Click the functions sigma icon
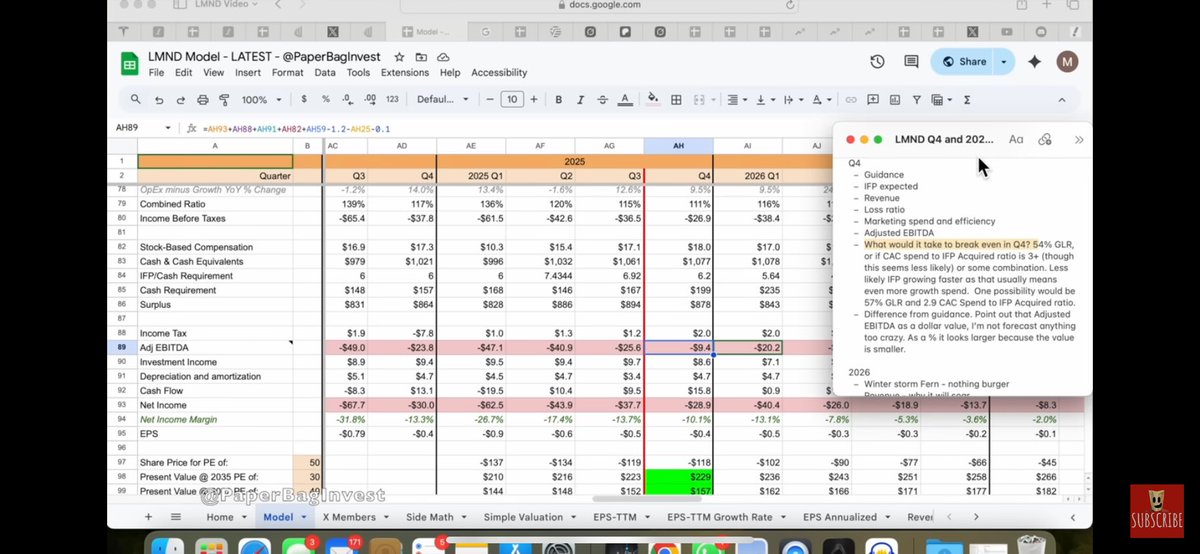The height and width of the screenshot is (554, 1200). click(x=967, y=100)
